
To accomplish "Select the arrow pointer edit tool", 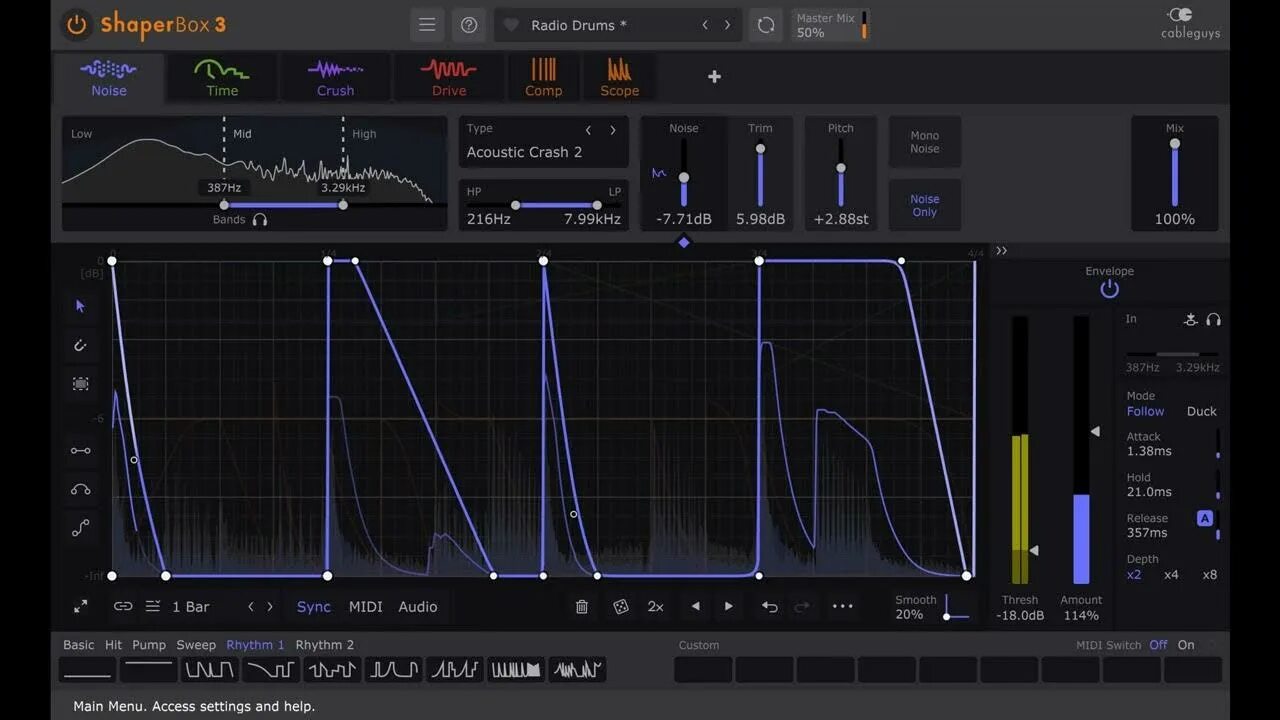I will (81, 306).
